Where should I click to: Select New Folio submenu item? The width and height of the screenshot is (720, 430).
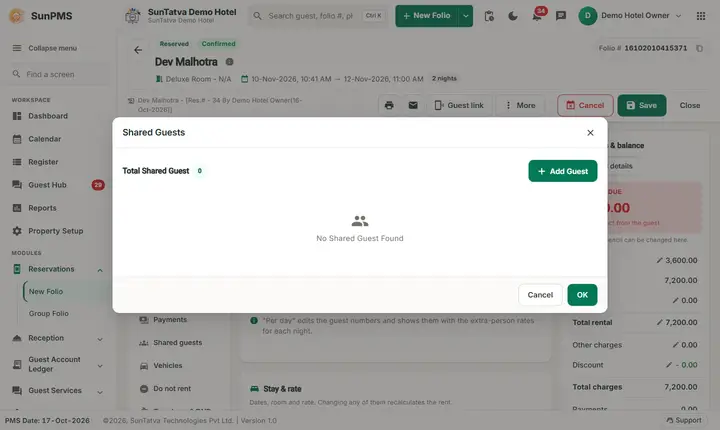pyautogui.click(x=46, y=291)
